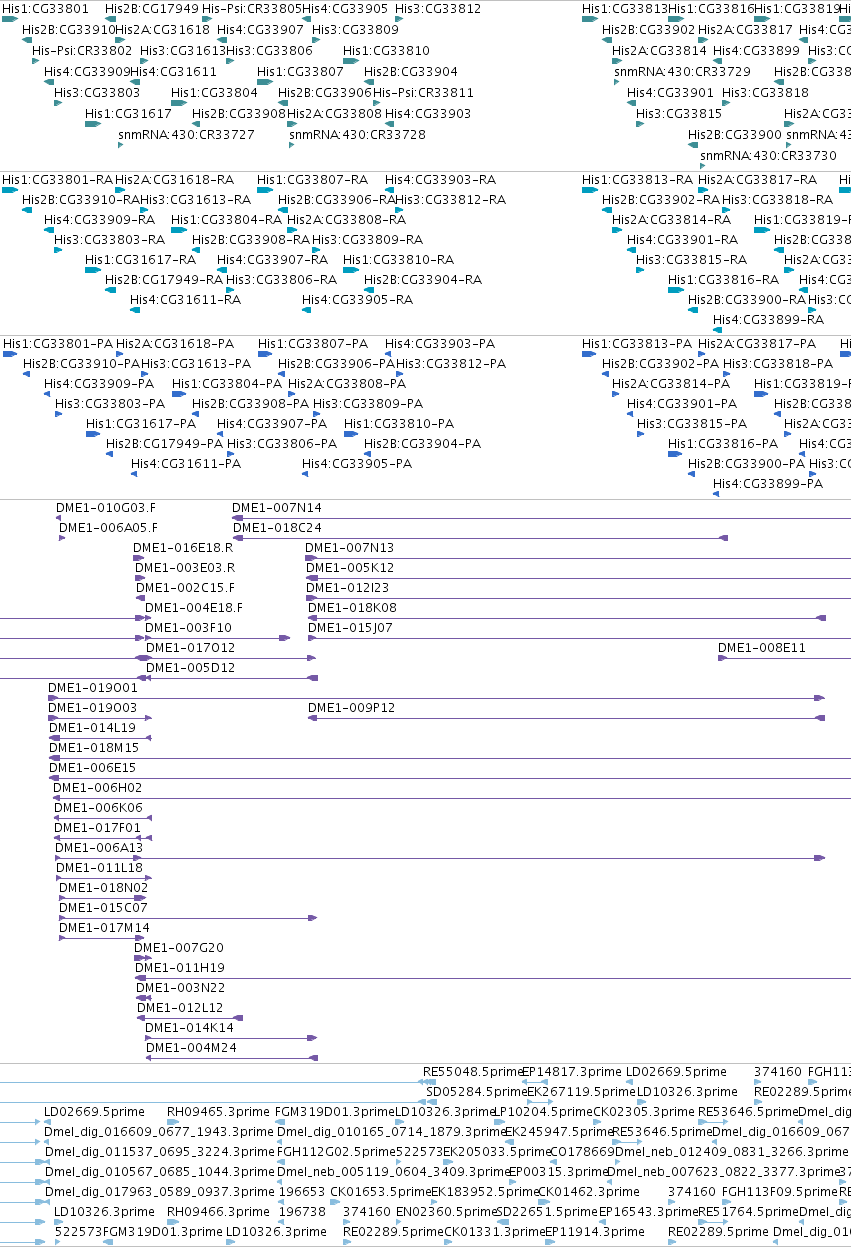Click the purple span line under DME1-014K14
This screenshot has height=1247, width=851.
pyautogui.click(x=231, y=1038)
